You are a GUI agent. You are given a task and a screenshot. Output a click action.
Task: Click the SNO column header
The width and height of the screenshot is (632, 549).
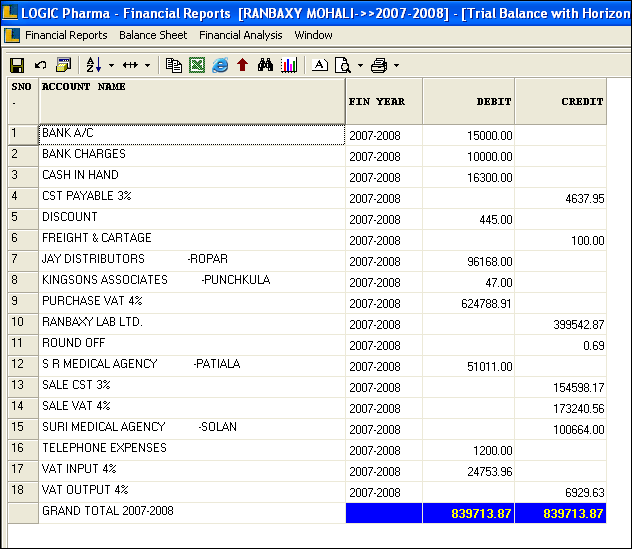23,101
